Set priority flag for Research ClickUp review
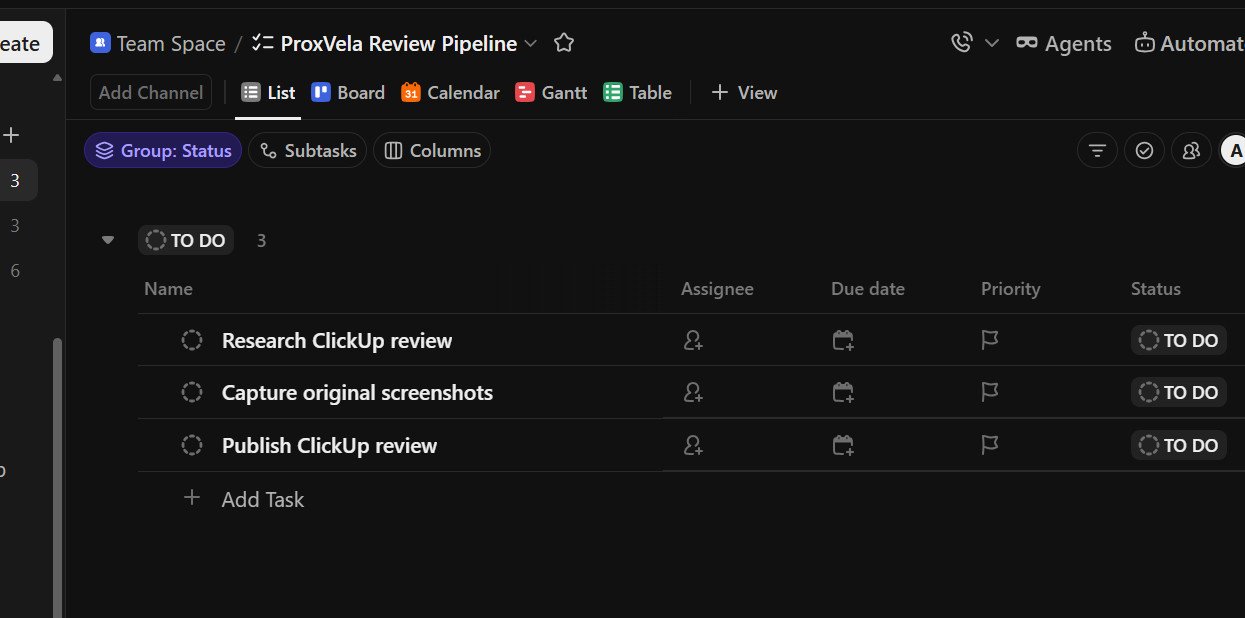Viewport: 1245px width, 618px height. coord(990,340)
